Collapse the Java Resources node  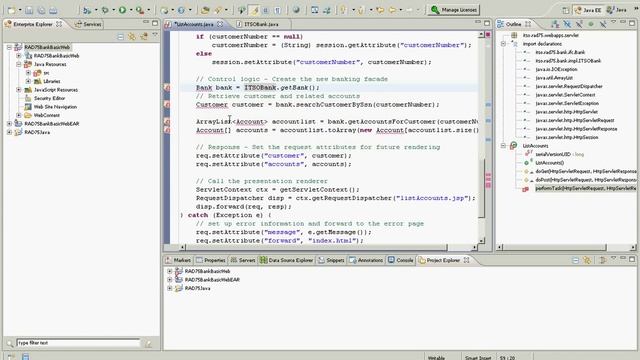click(x=19, y=64)
